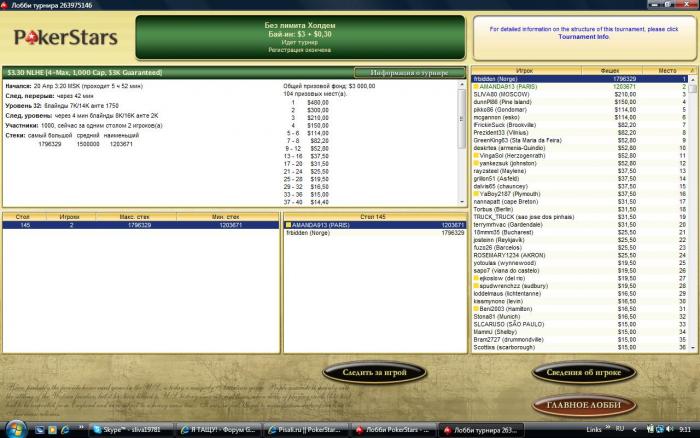This screenshot has height=438, width=700.
Task: Click the 'Следить за игрой' button
Action: point(374,372)
